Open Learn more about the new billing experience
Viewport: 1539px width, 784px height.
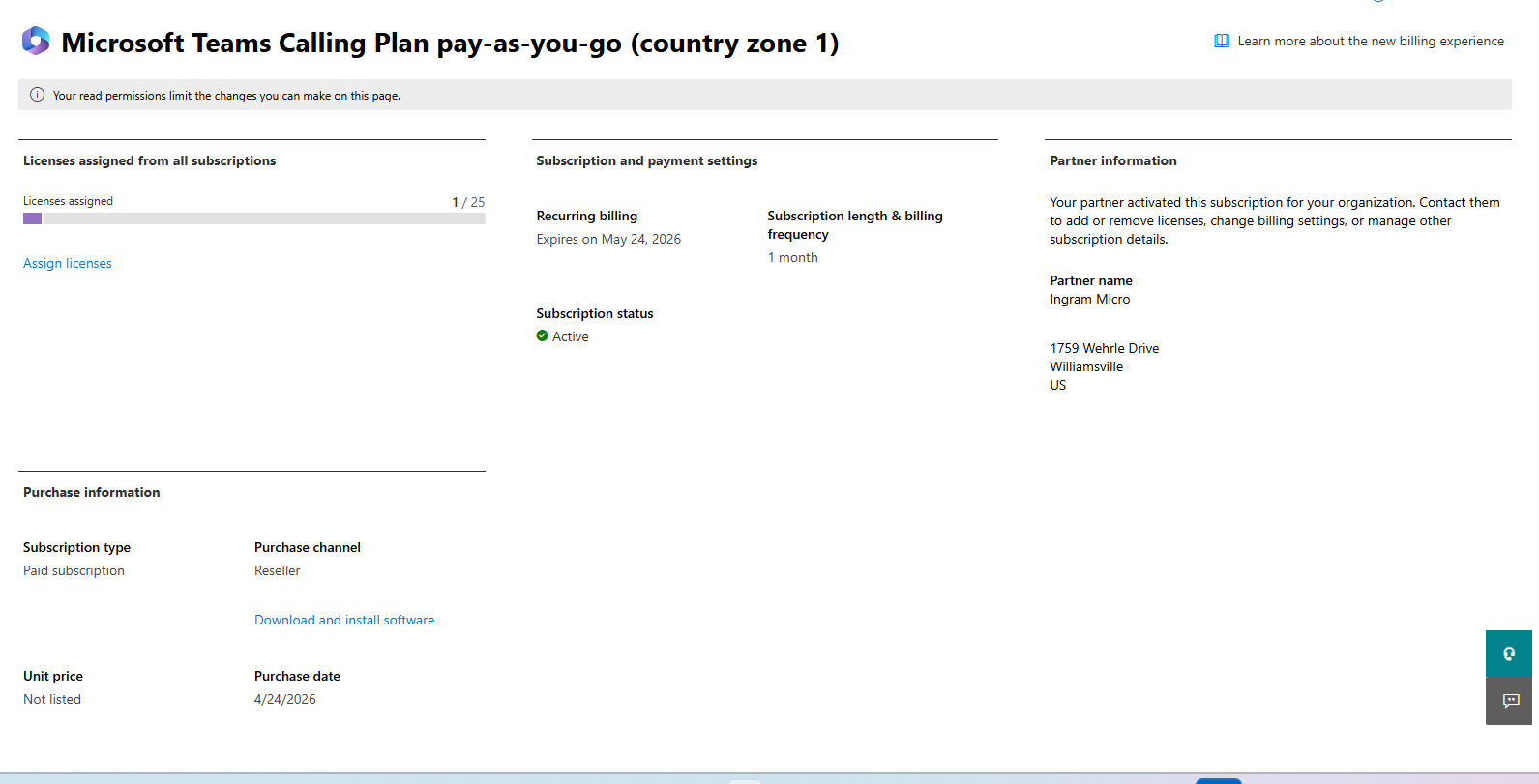point(1371,41)
